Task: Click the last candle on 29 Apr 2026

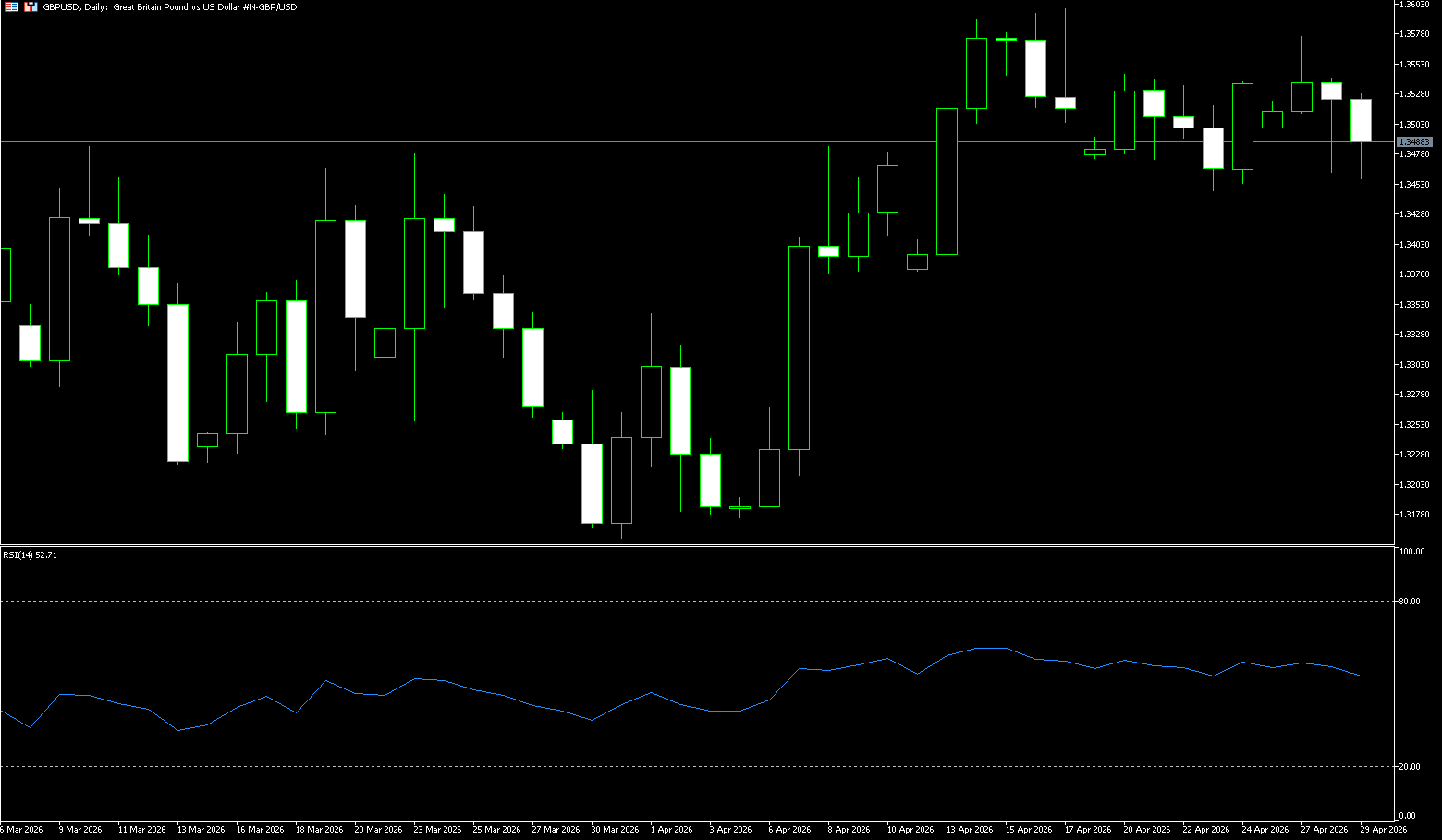Action: (1361, 120)
